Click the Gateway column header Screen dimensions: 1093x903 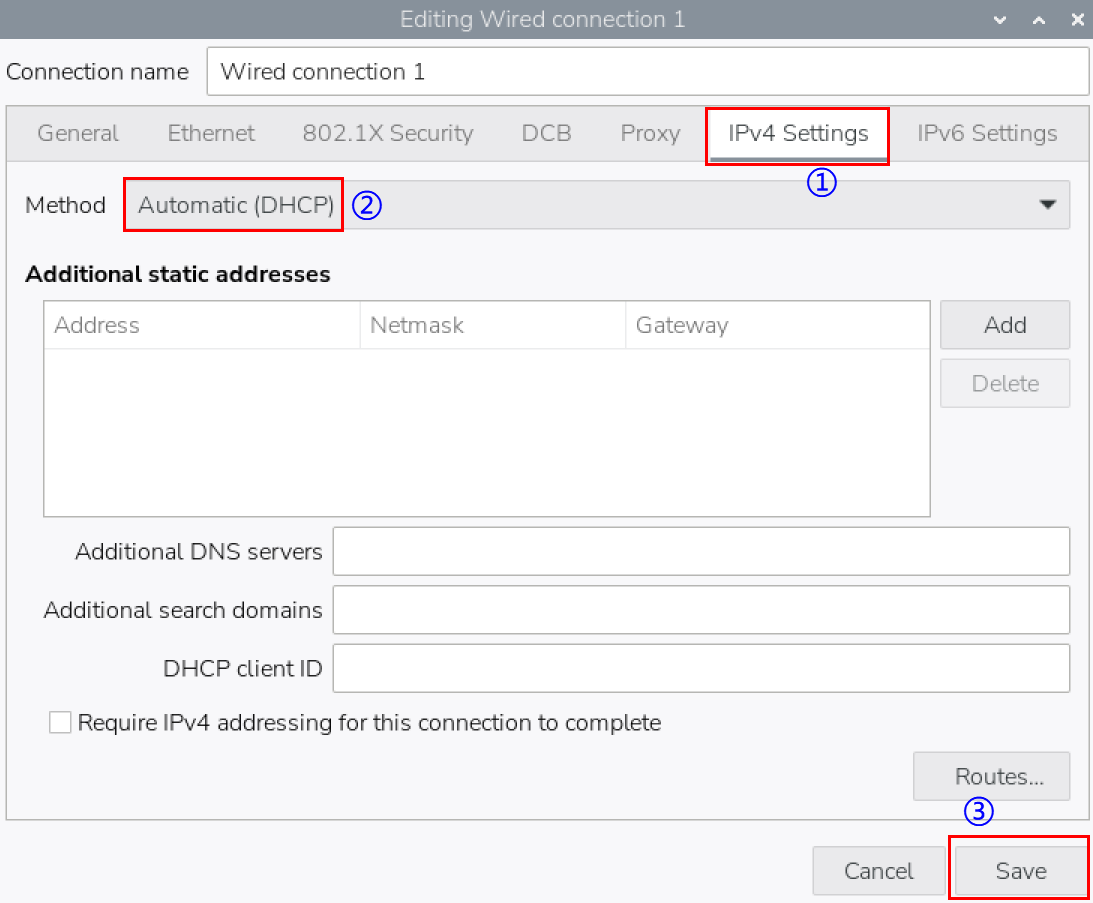[x=777, y=325]
